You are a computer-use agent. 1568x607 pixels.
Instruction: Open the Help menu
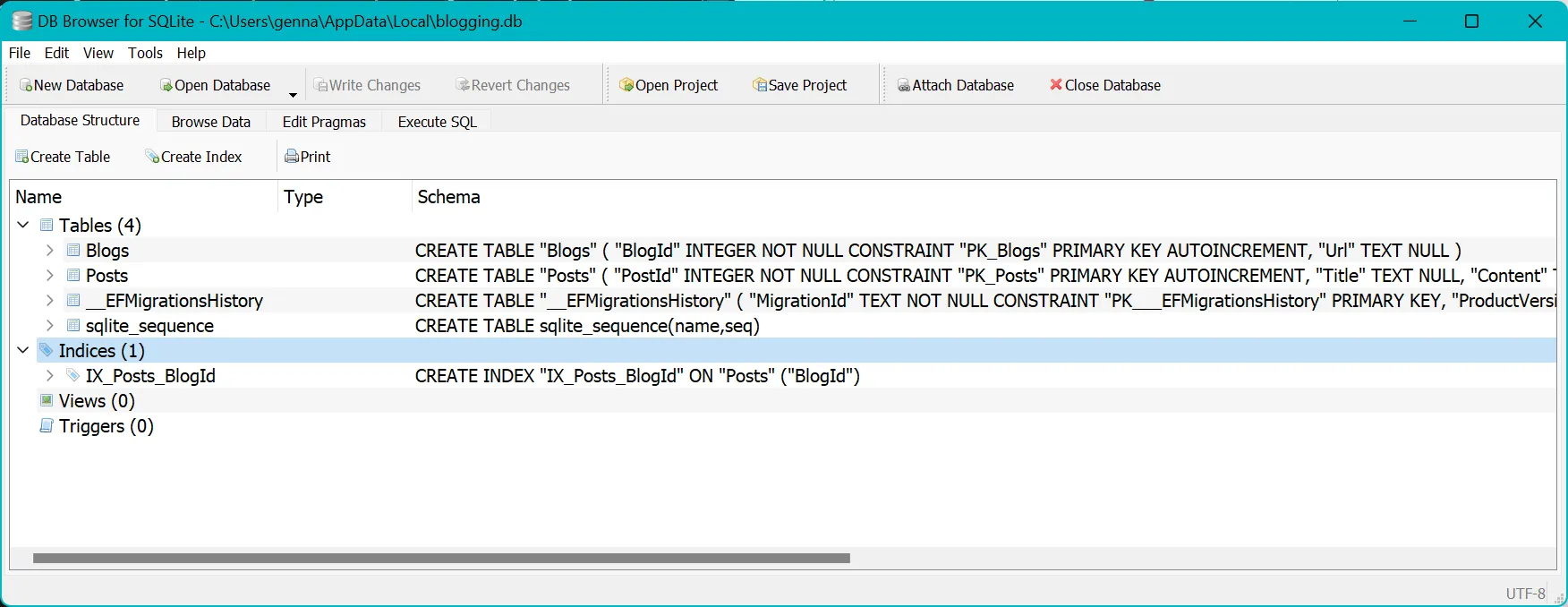pyautogui.click(x=191, y=53)
